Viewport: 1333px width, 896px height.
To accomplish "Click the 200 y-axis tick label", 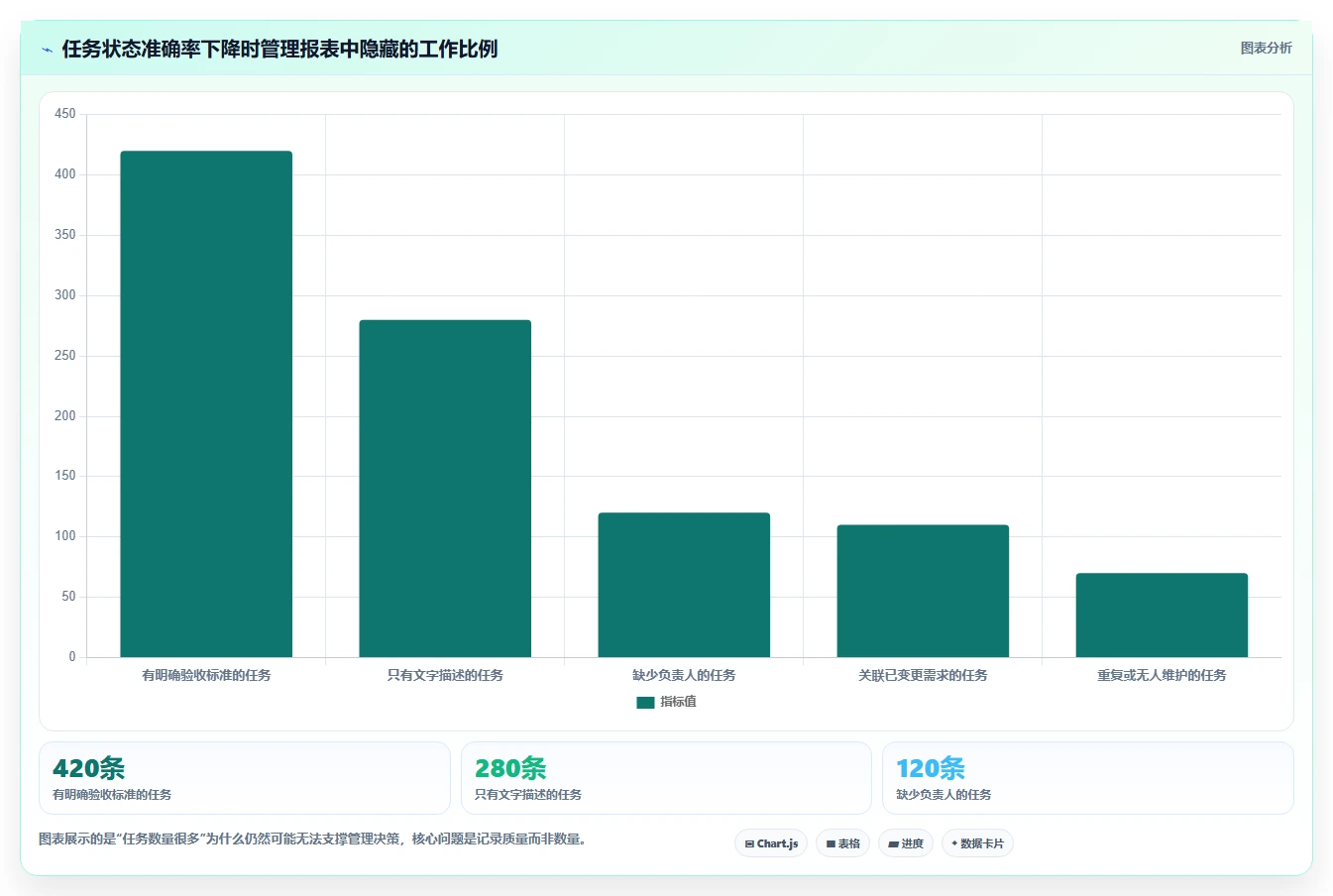I will (x=65, y=416).
